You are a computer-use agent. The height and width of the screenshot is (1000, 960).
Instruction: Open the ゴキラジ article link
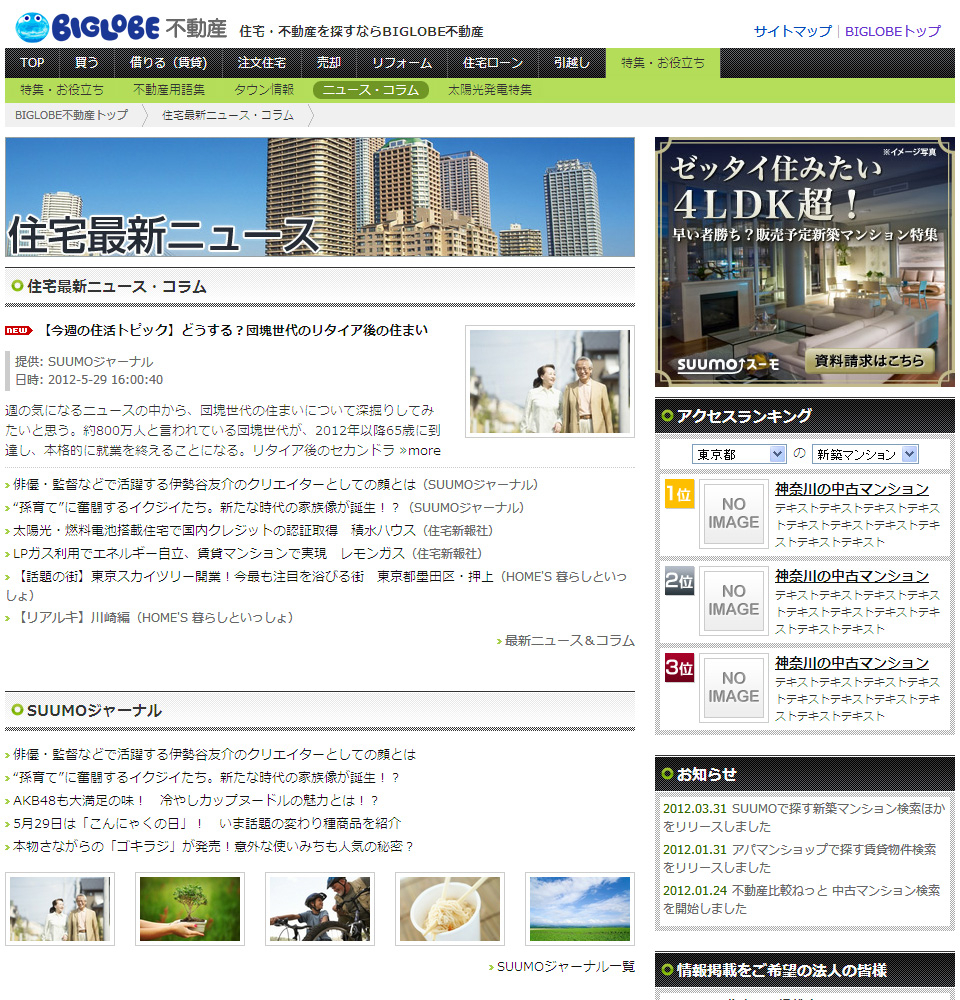213,846
